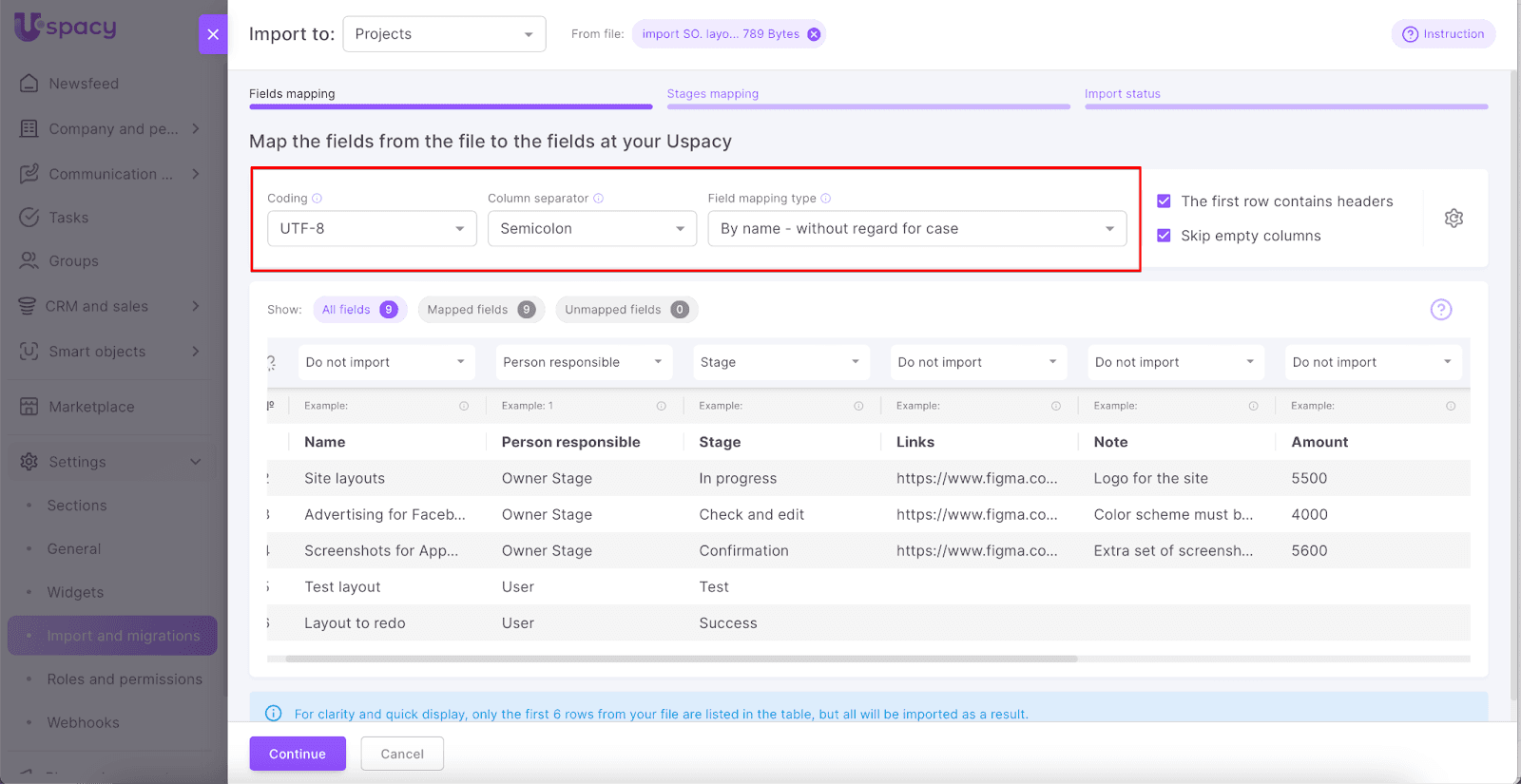Close the import panel with the X button
Screen dimensions: 1521x784
(x=213, y=34)
